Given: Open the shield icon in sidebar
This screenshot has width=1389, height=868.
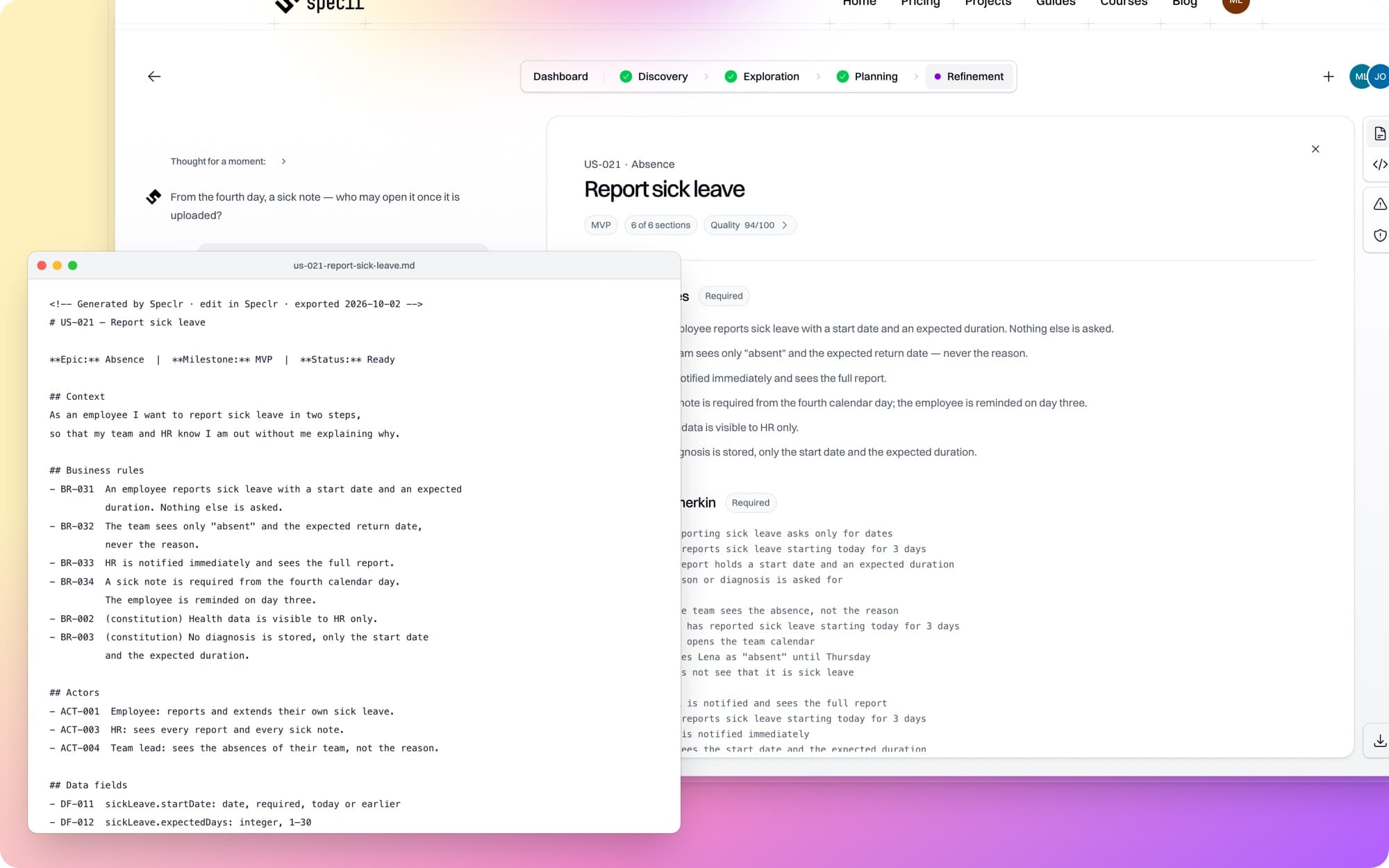Looking at the screenshot, I should [1379, 235].
